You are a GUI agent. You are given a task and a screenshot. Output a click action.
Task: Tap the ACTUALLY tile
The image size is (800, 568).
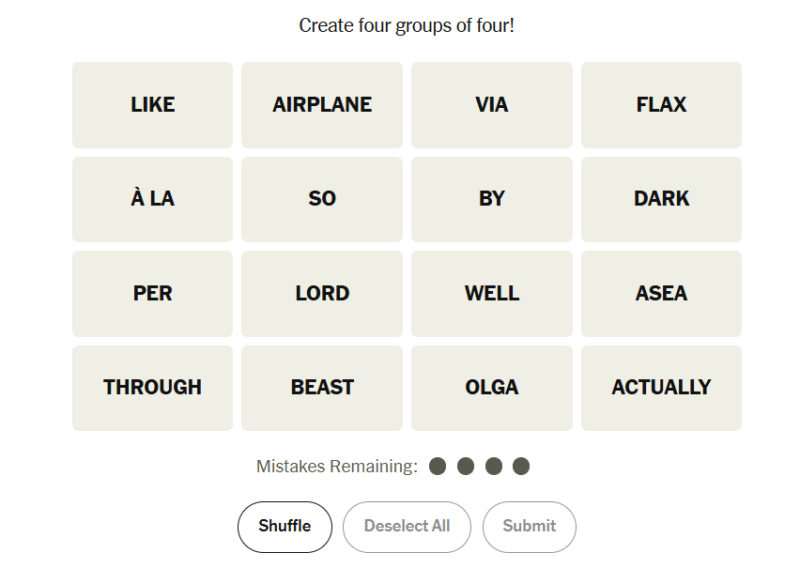[x=661, y=388]
